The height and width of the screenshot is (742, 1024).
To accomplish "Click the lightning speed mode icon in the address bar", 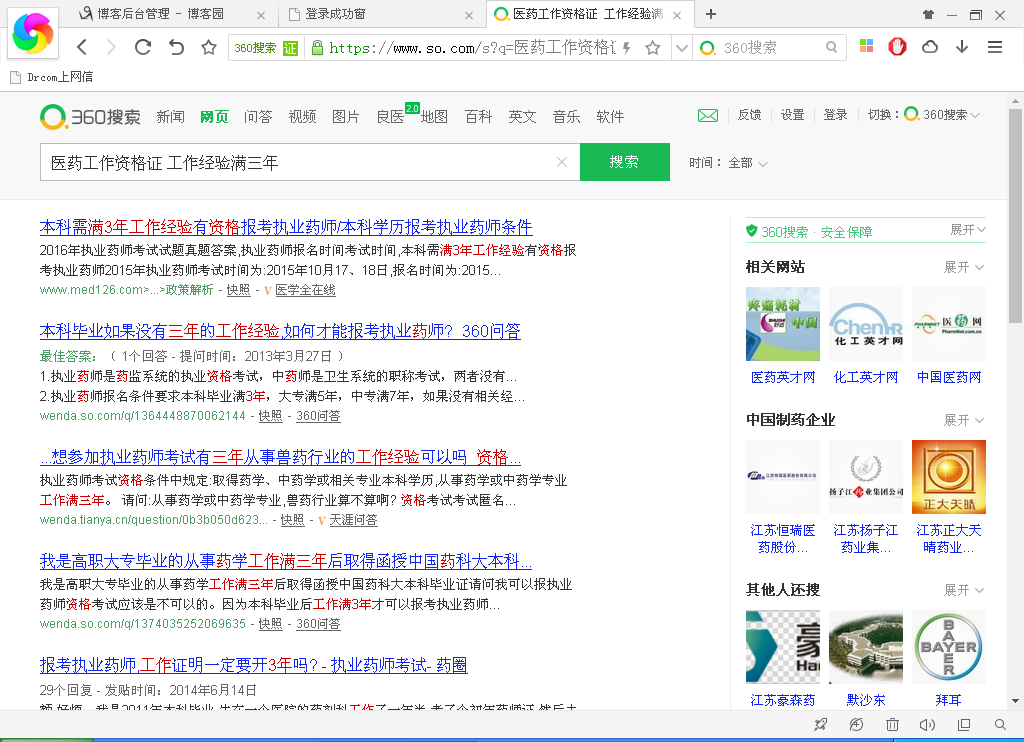I will click(626, 48).
